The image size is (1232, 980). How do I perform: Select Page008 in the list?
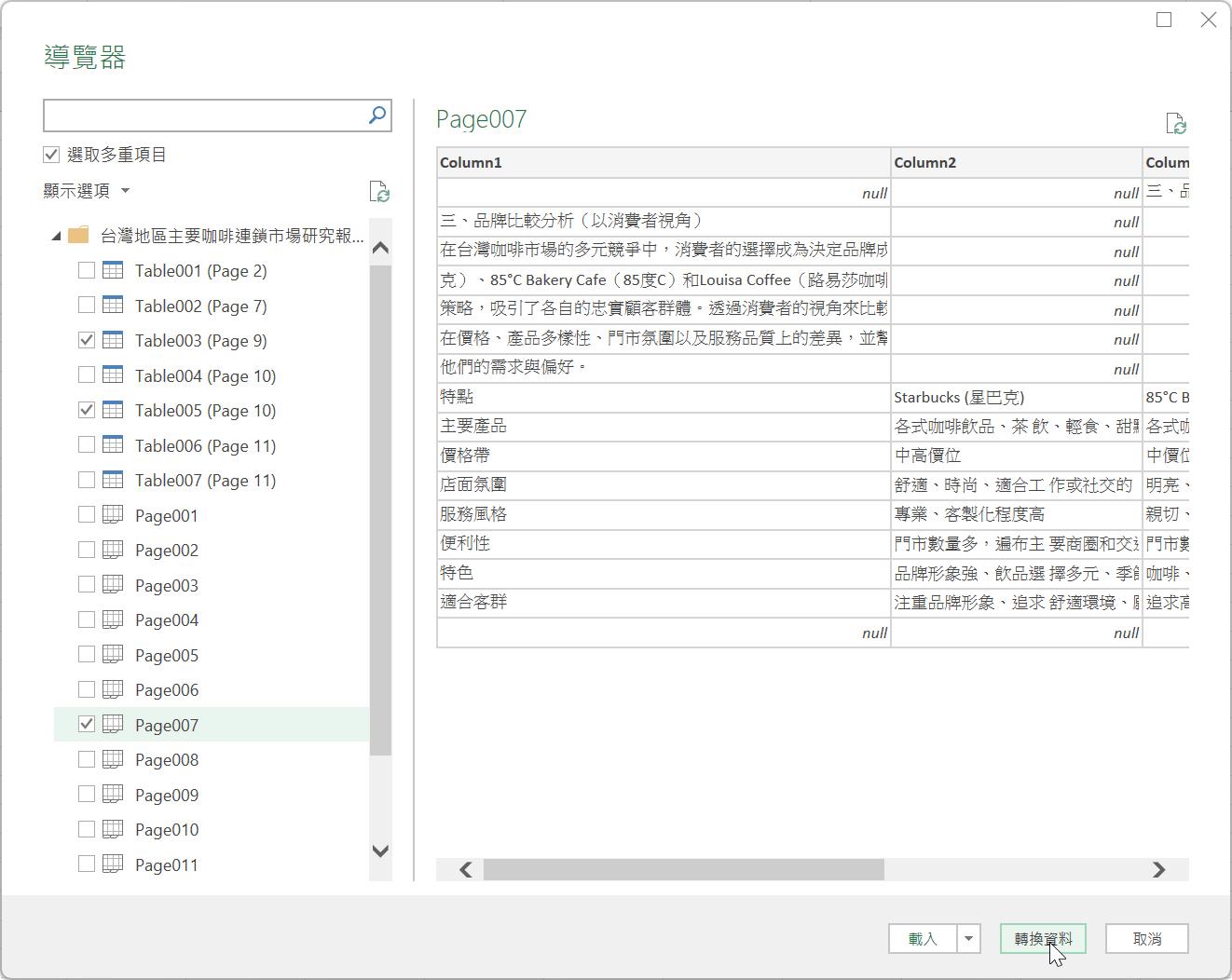(x=167, y=760)
